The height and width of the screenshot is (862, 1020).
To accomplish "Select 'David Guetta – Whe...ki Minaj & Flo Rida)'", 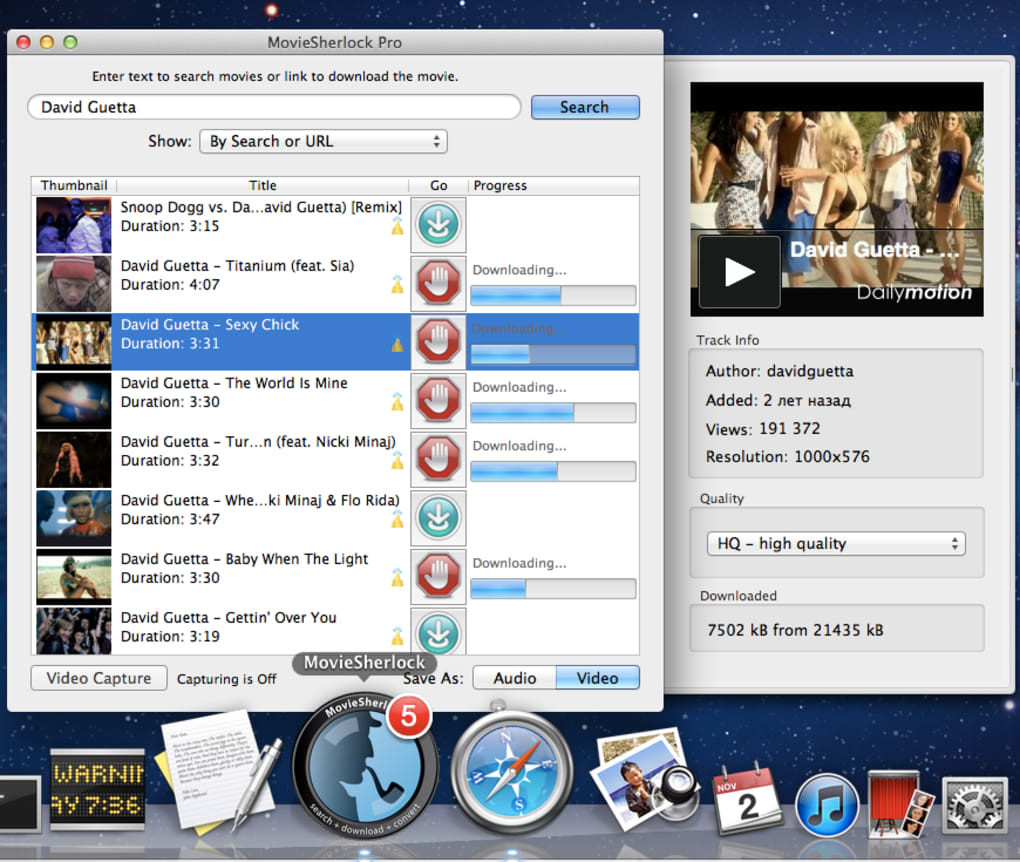I will 335,518.
